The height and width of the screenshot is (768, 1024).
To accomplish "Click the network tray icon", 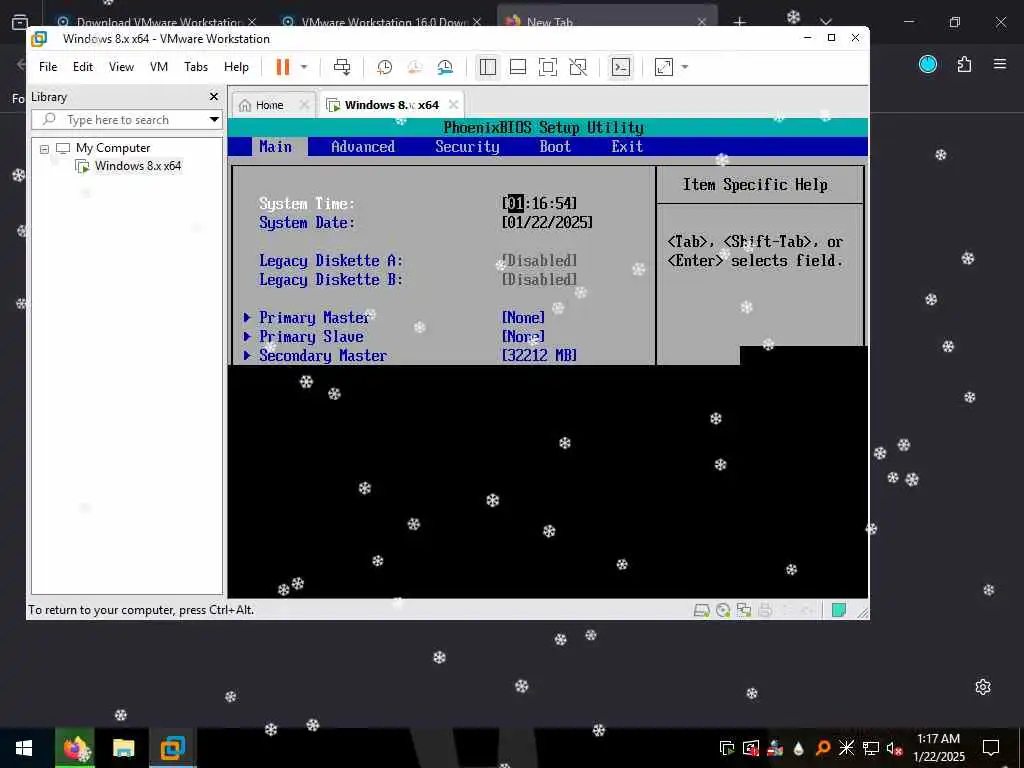I will 871,748.
